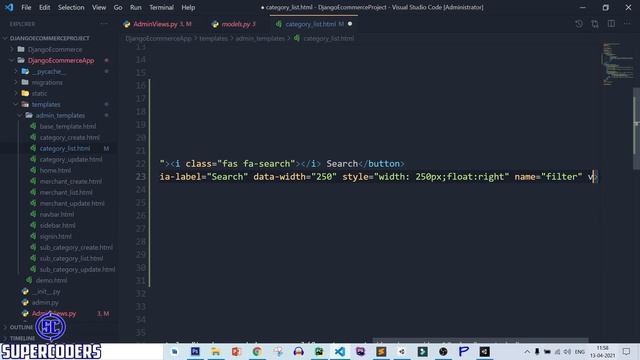Open Sublime Text from the taskbar
Viewport: 640px width, 360px height.
point(381,351)
